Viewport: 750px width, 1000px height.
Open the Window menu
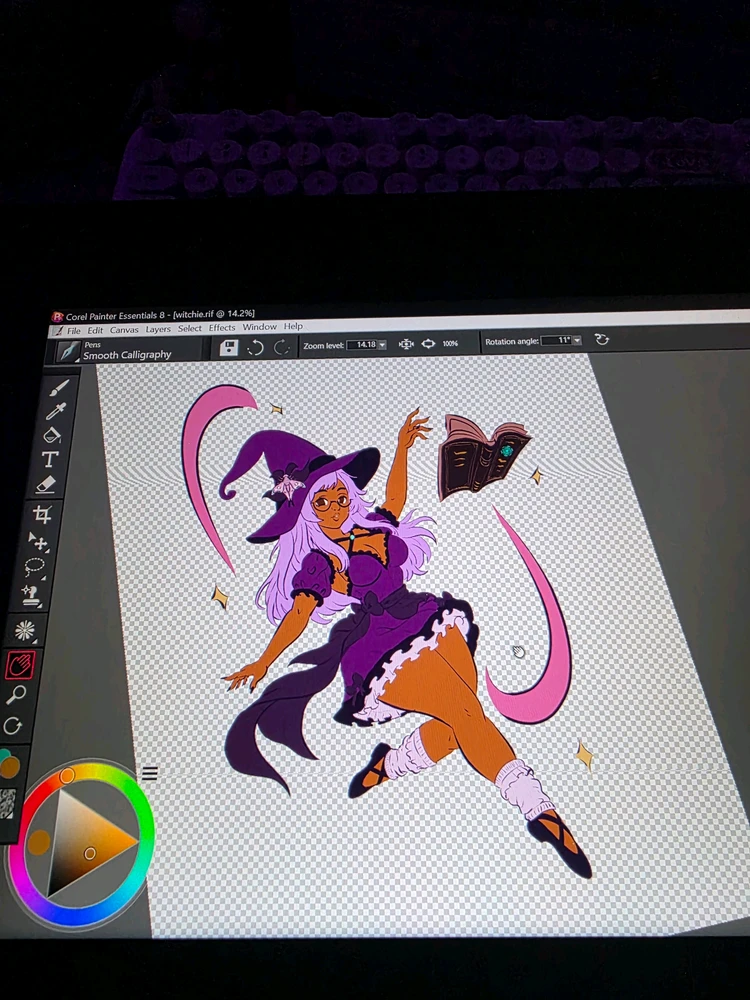point(259,327)
